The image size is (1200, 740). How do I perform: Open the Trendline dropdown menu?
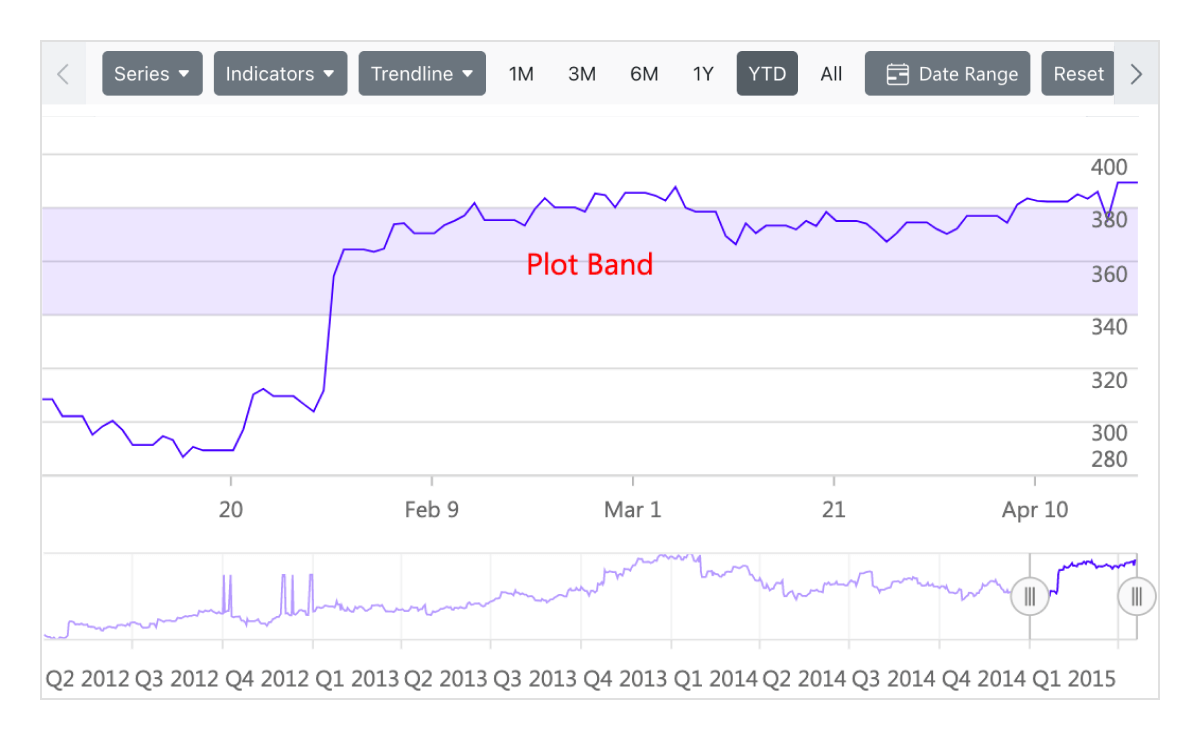click(422, 74)
